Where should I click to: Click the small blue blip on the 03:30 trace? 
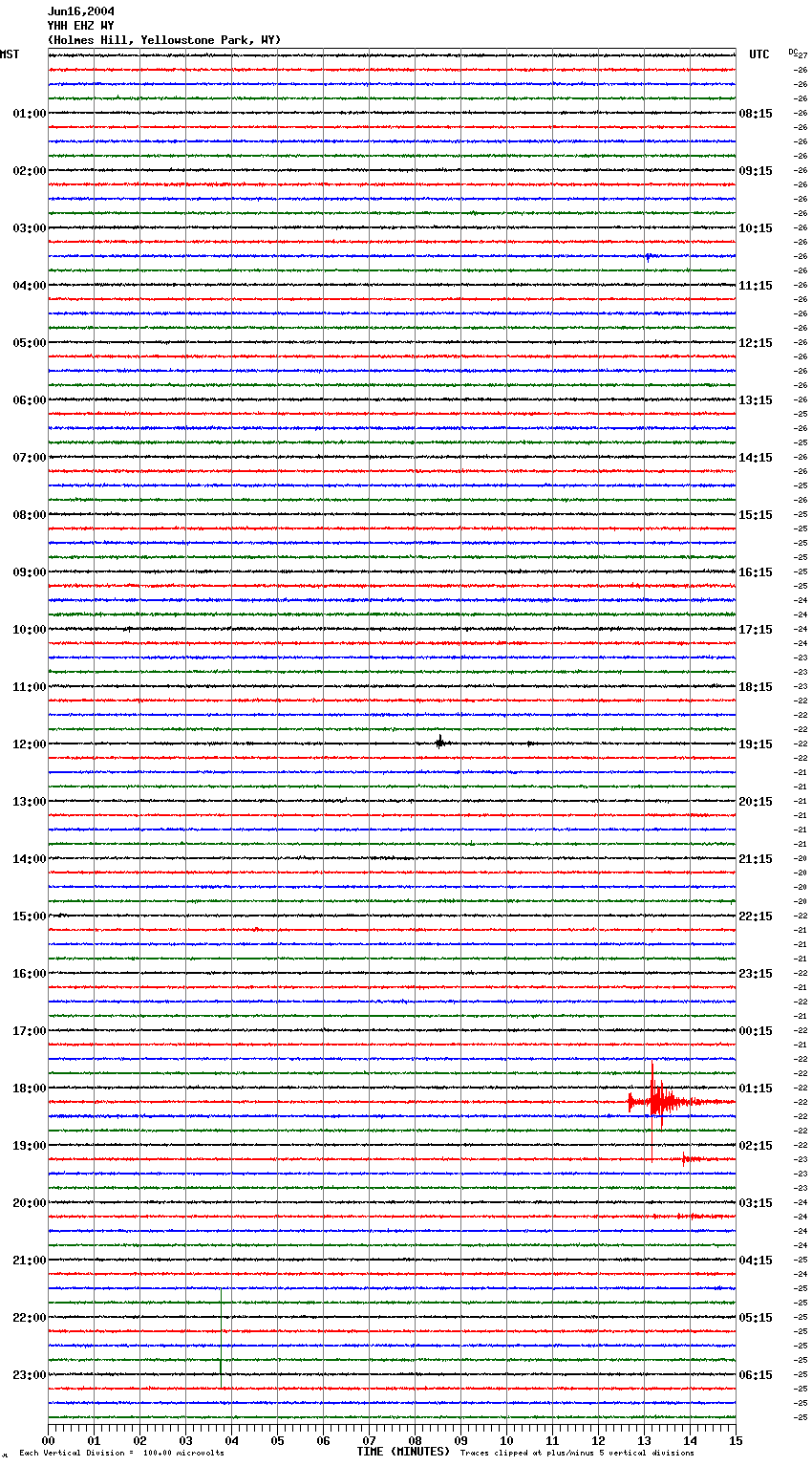click(648, 256)
